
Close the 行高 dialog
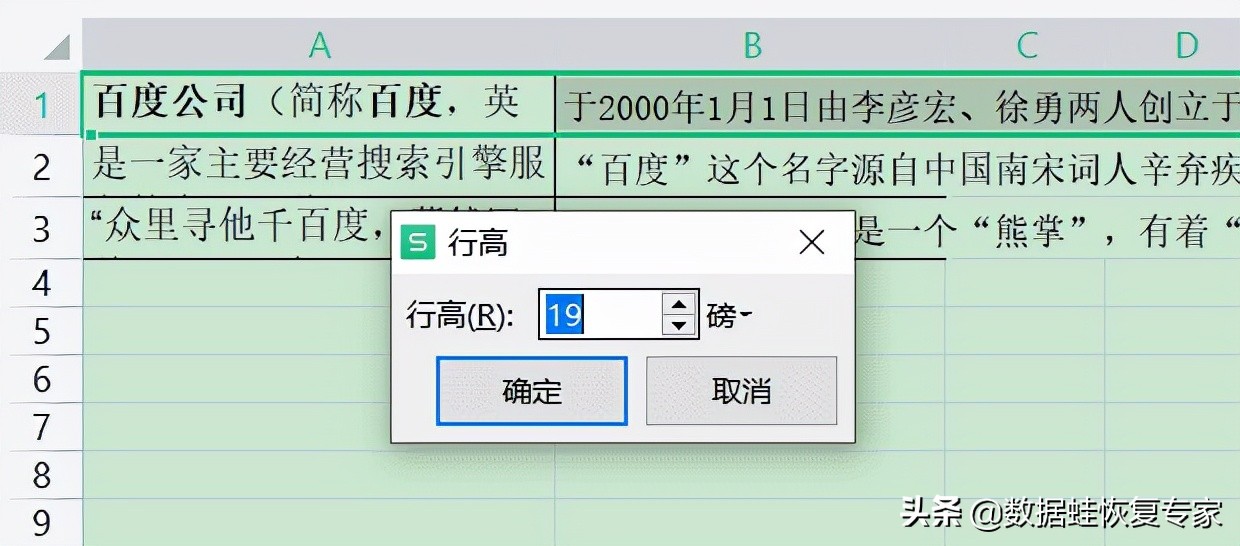[812, 242]
